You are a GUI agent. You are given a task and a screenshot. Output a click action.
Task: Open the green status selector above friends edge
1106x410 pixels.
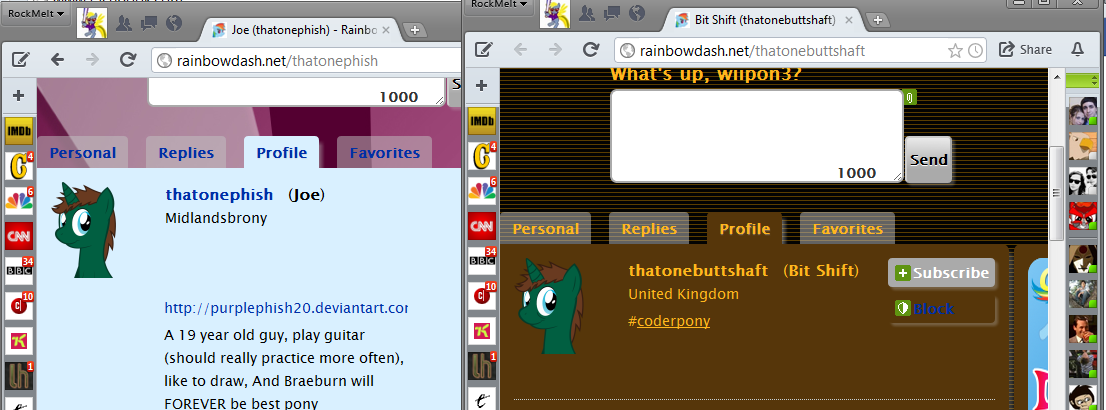(1084, 81)
